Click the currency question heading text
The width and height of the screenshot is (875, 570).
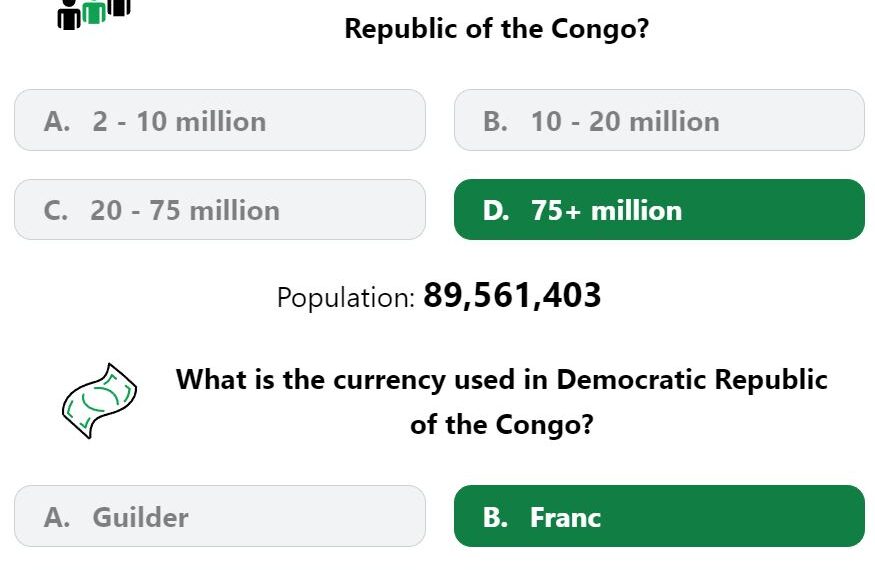coord(501,401)
